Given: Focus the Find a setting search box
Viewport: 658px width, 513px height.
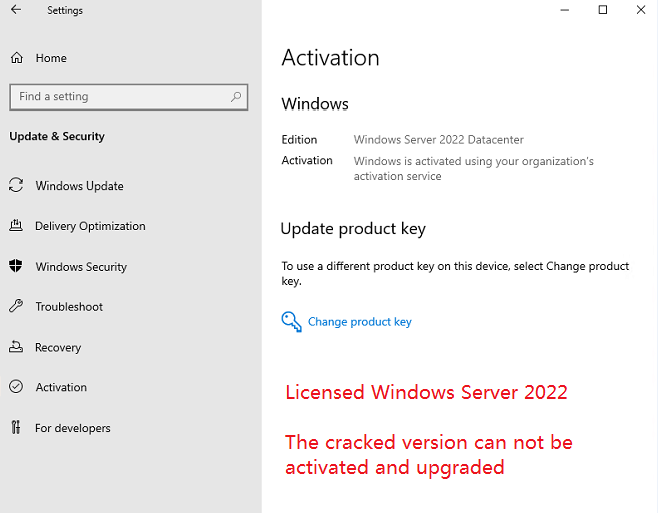Looking at the screenshot, I should (x=128, y=97).
